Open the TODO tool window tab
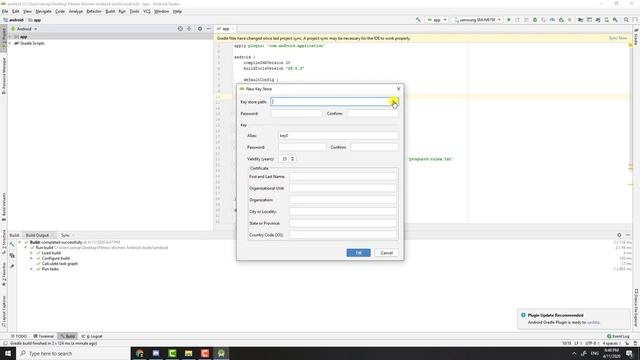 pyautogui.click(x=19, y=336)
